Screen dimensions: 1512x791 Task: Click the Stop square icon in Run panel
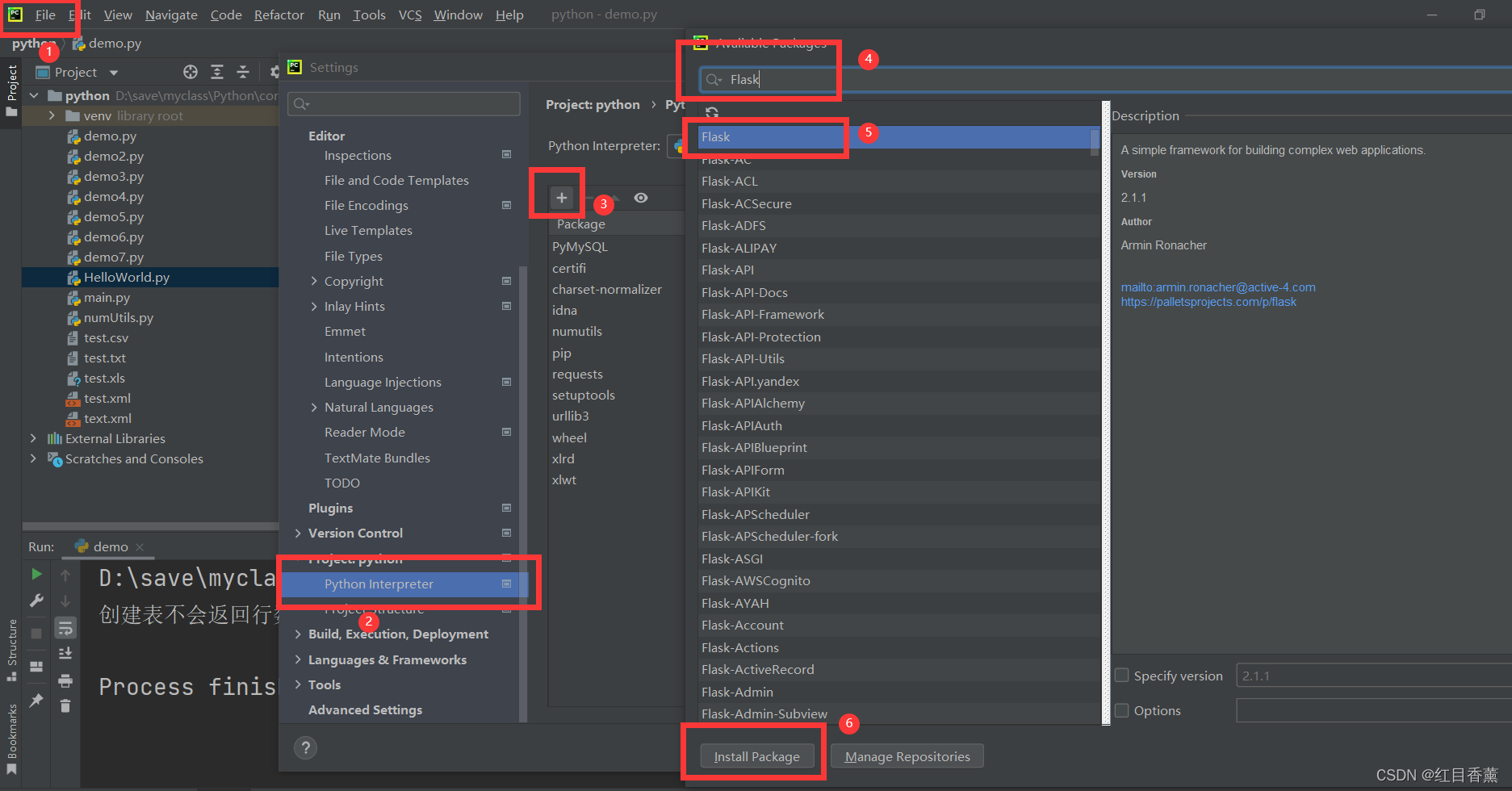36,634
